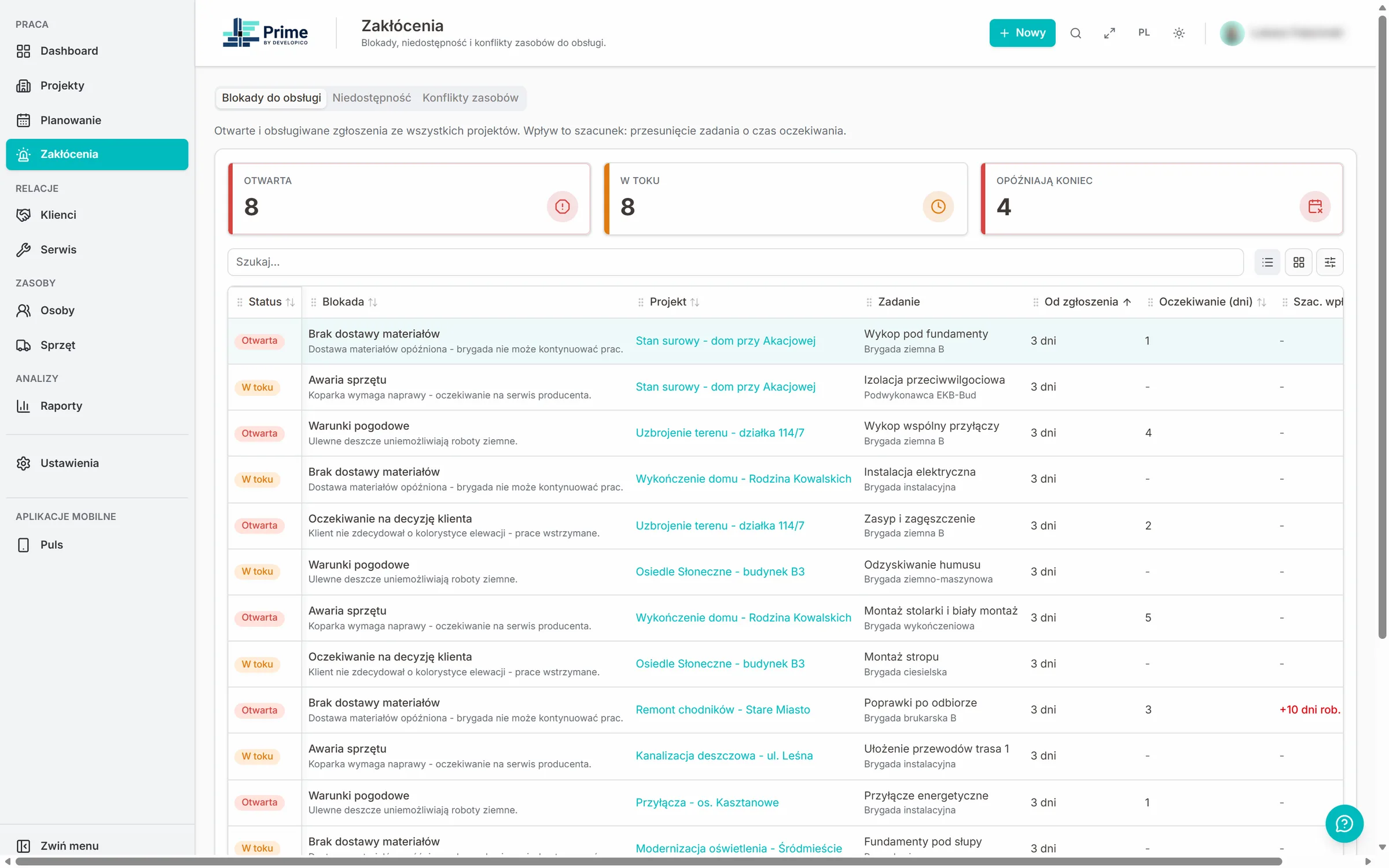This screenshot has height=868, width=1389.
Task: Open the header search icon
Action: [1075, 33]
